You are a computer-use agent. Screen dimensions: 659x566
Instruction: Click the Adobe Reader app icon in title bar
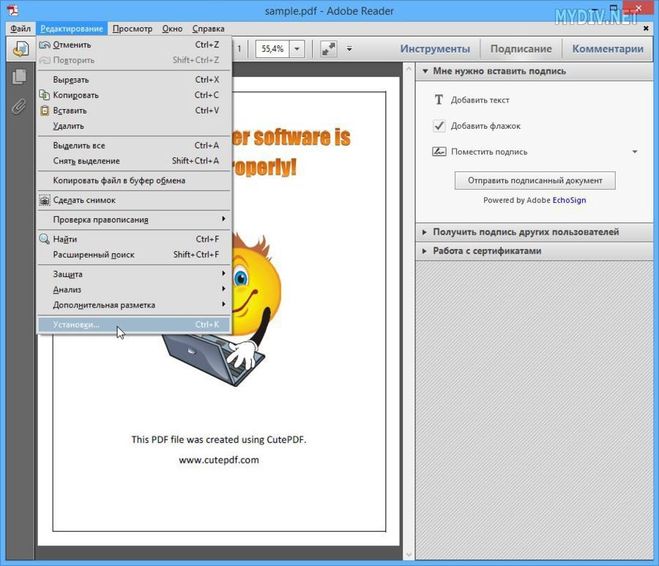coord(13,9)
